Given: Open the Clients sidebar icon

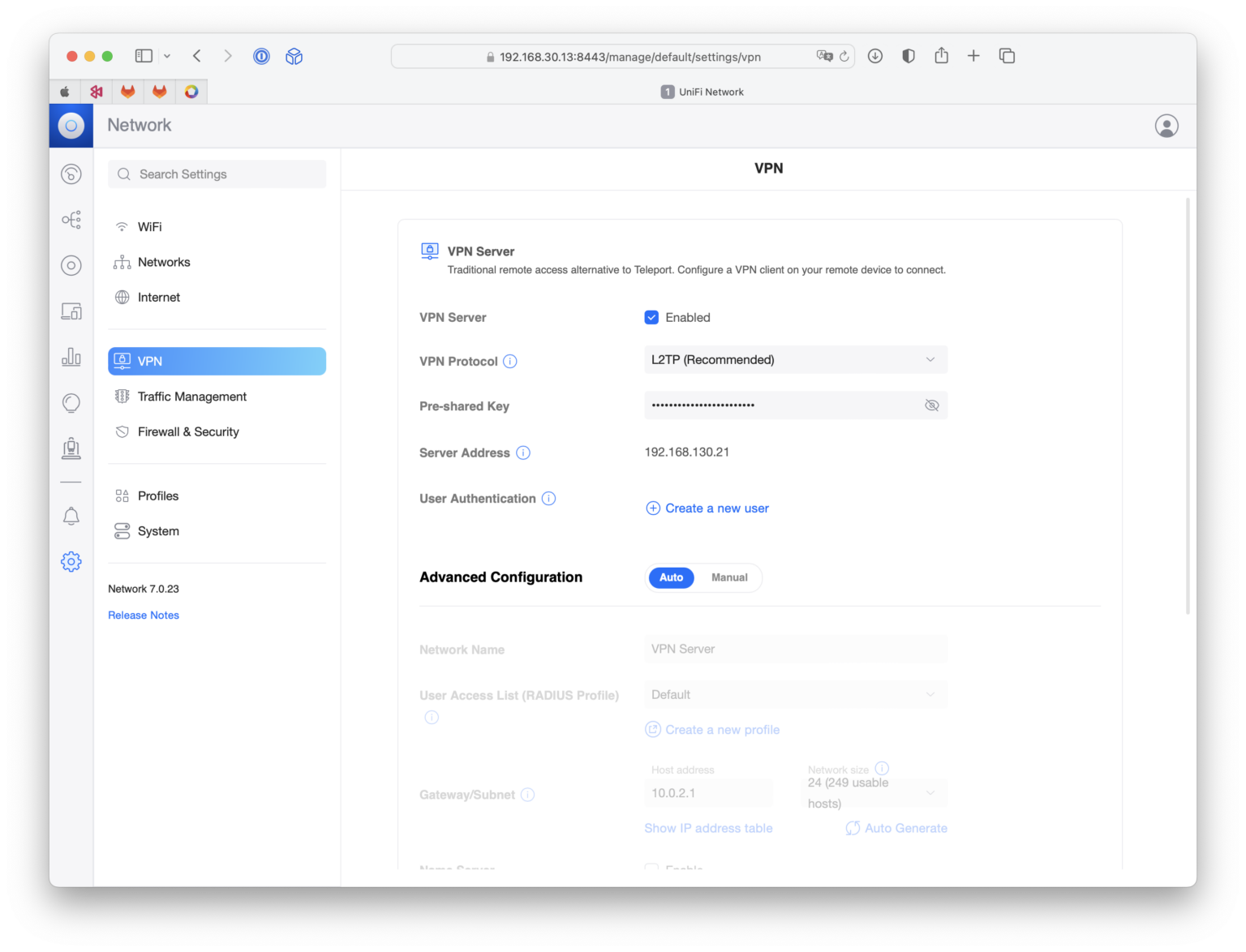Looking at the screenshot, I should click(71, 311).
